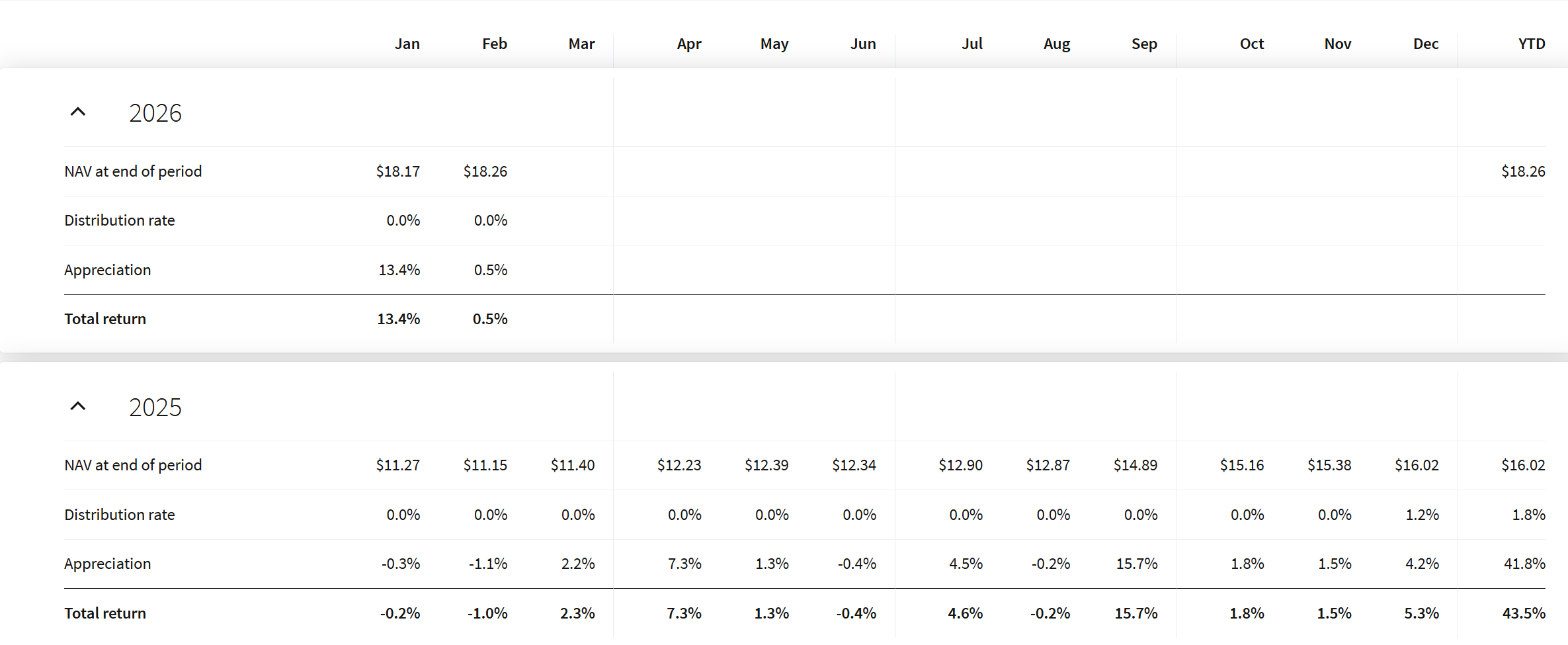Click the Oct column header

(1251, 44)
